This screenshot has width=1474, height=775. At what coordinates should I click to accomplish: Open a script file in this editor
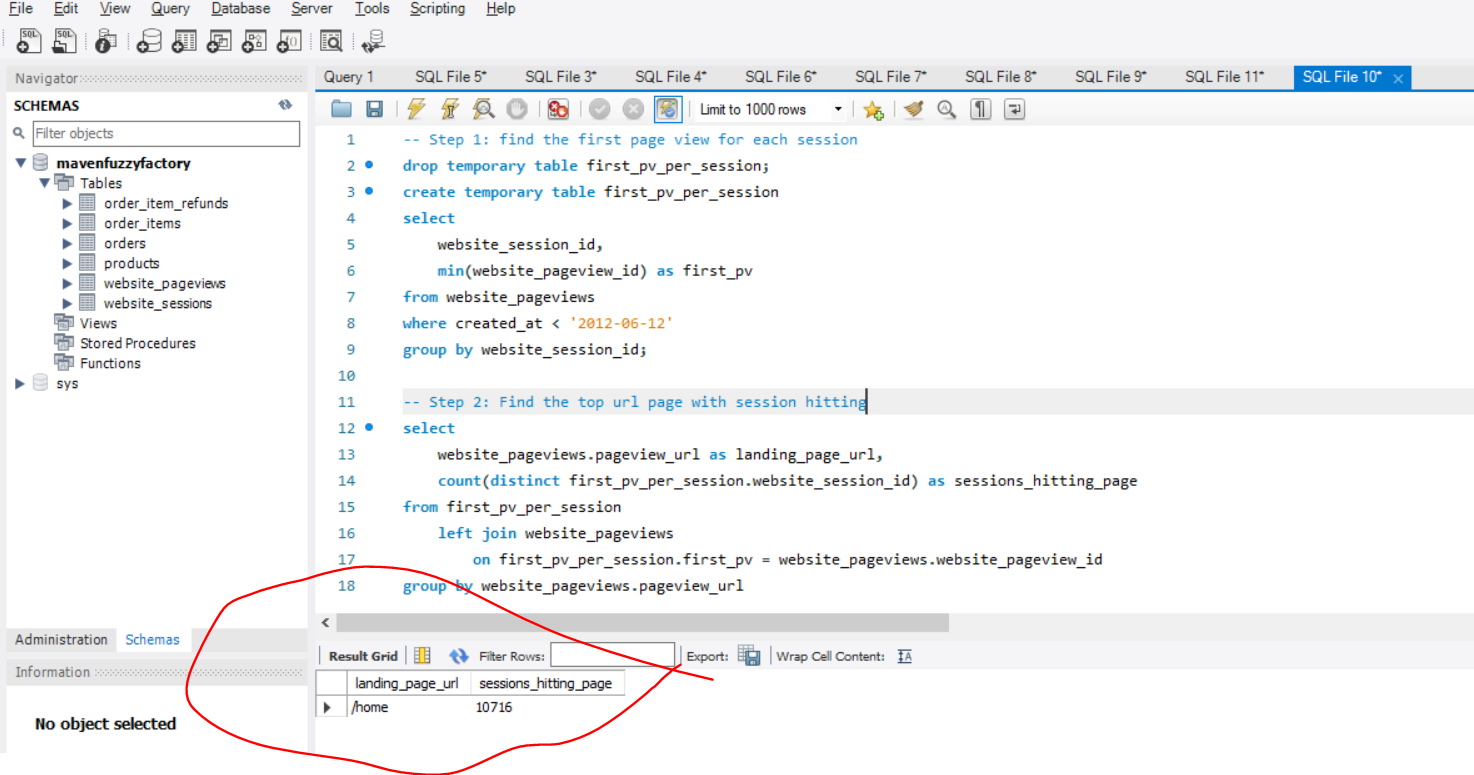(x=342, y=109)
